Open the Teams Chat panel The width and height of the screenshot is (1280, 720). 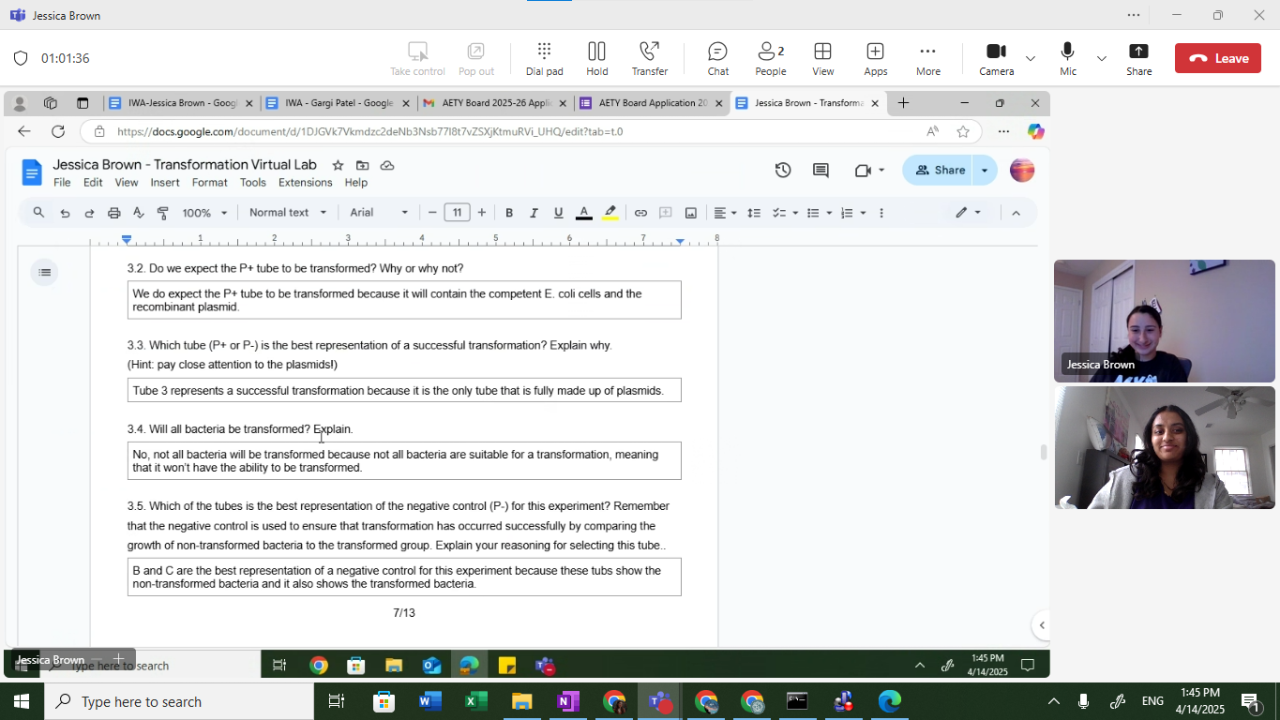[717, 58]
